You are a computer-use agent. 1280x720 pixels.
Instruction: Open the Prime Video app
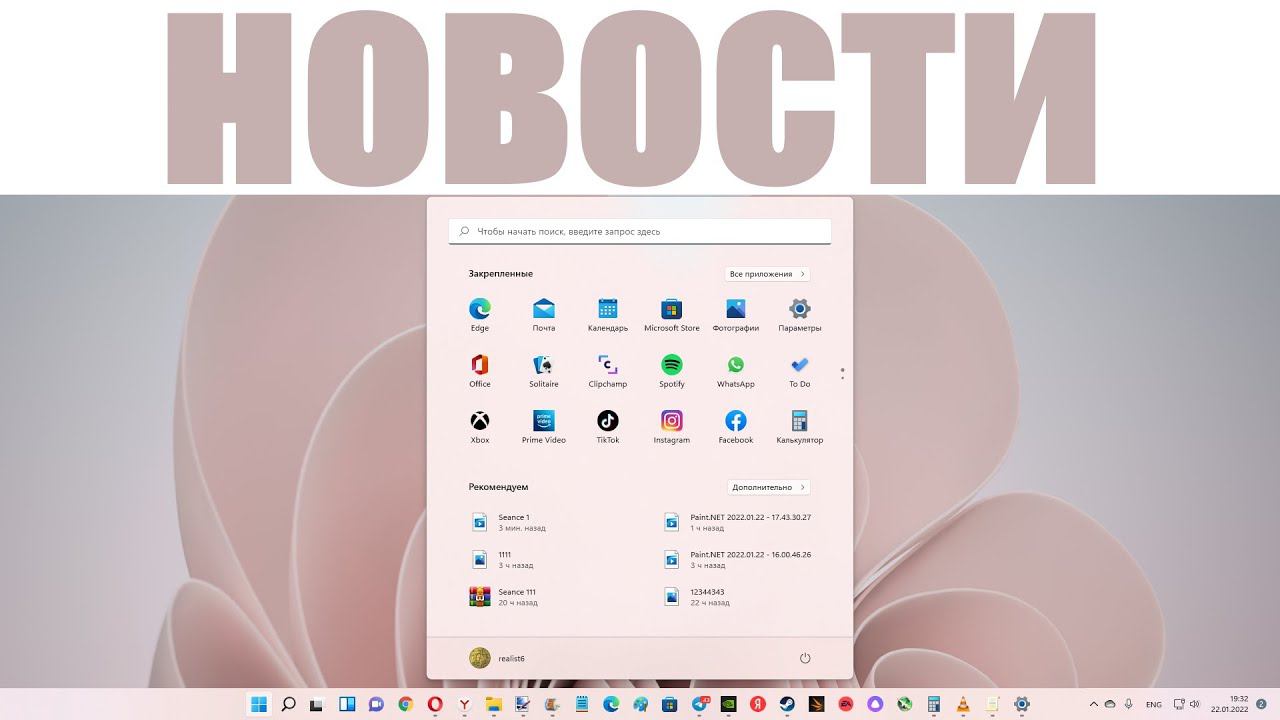pyautogui.click(x=544, y=426)
